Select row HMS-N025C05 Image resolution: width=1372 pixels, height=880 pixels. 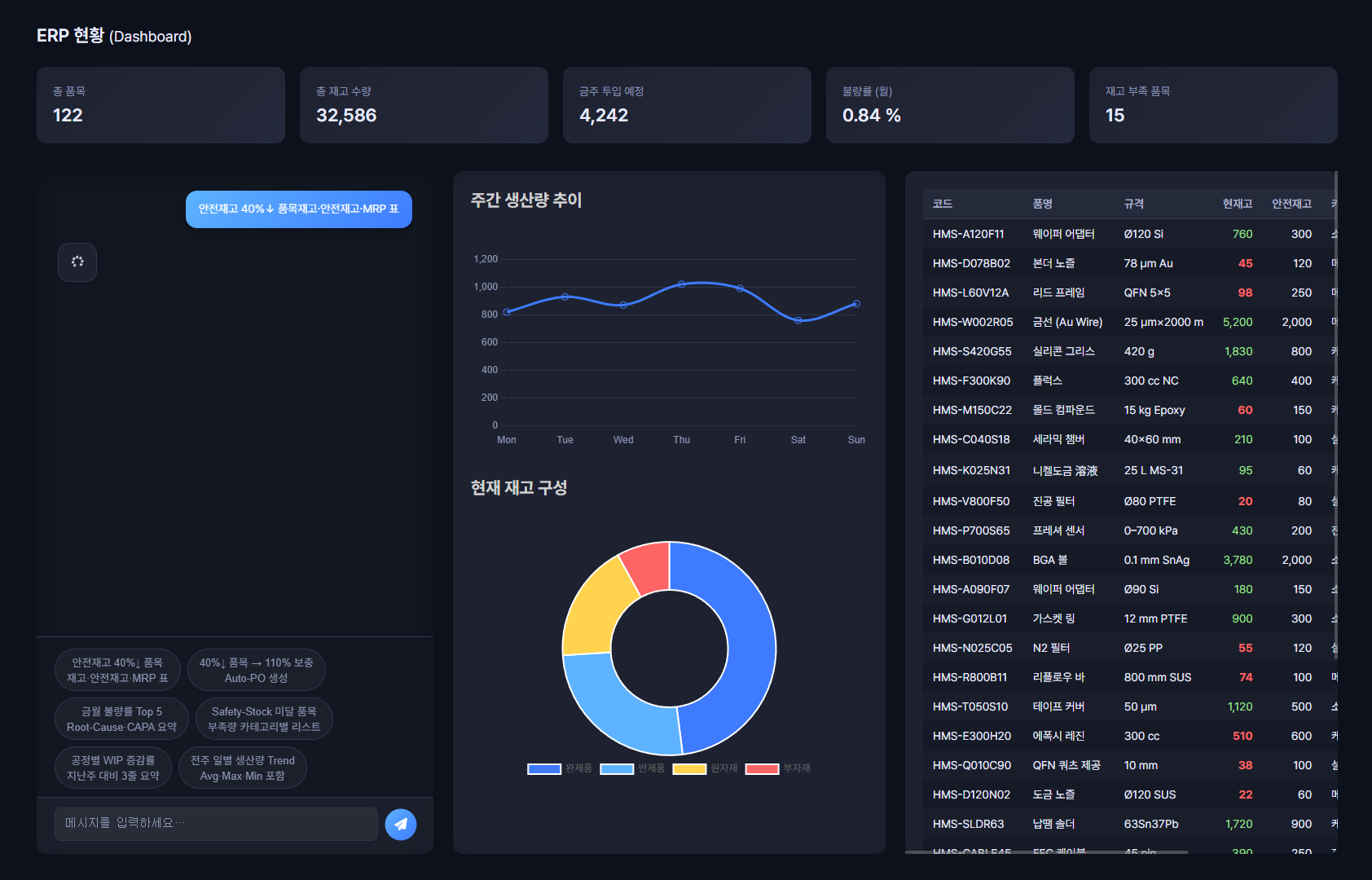tap(1129, 648)
